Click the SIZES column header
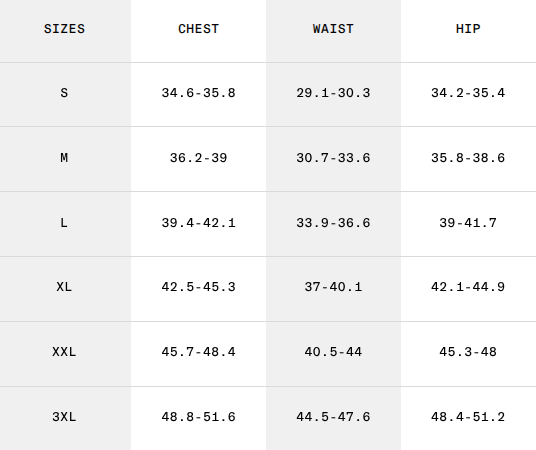 pos(64,29)
